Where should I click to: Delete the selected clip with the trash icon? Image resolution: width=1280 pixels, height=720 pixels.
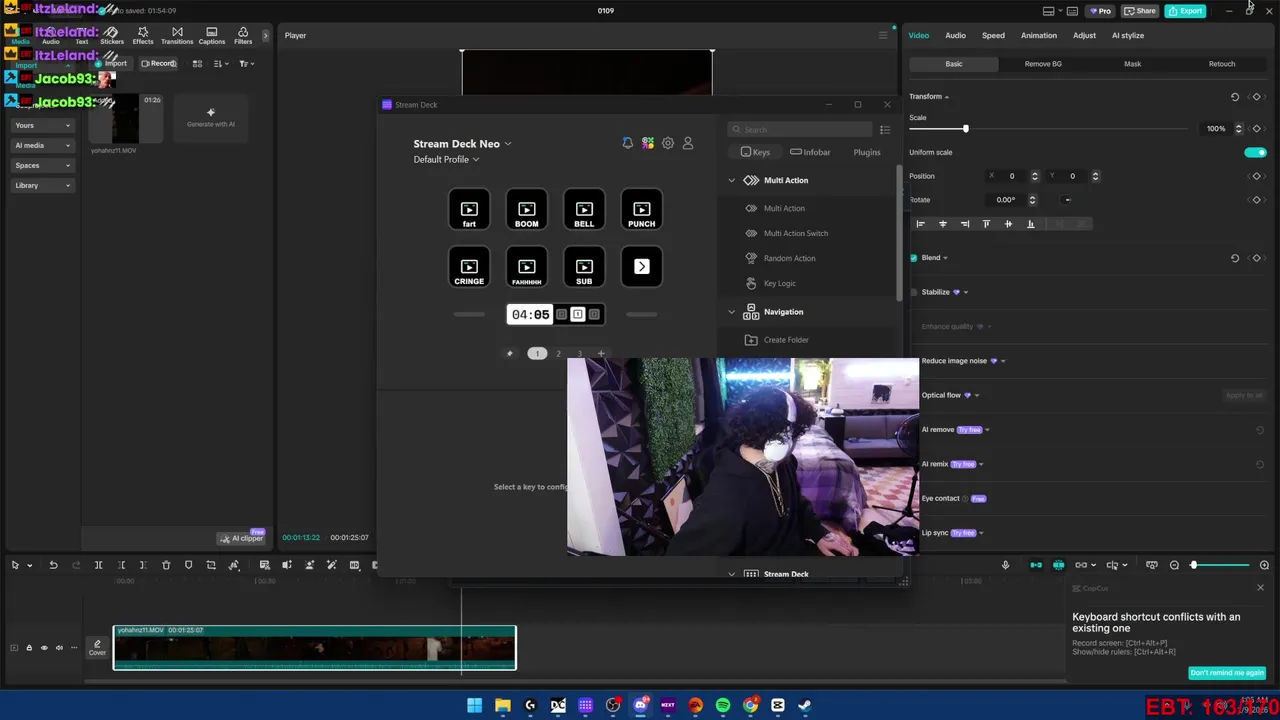pyautogui.click(x=166, y=565)
